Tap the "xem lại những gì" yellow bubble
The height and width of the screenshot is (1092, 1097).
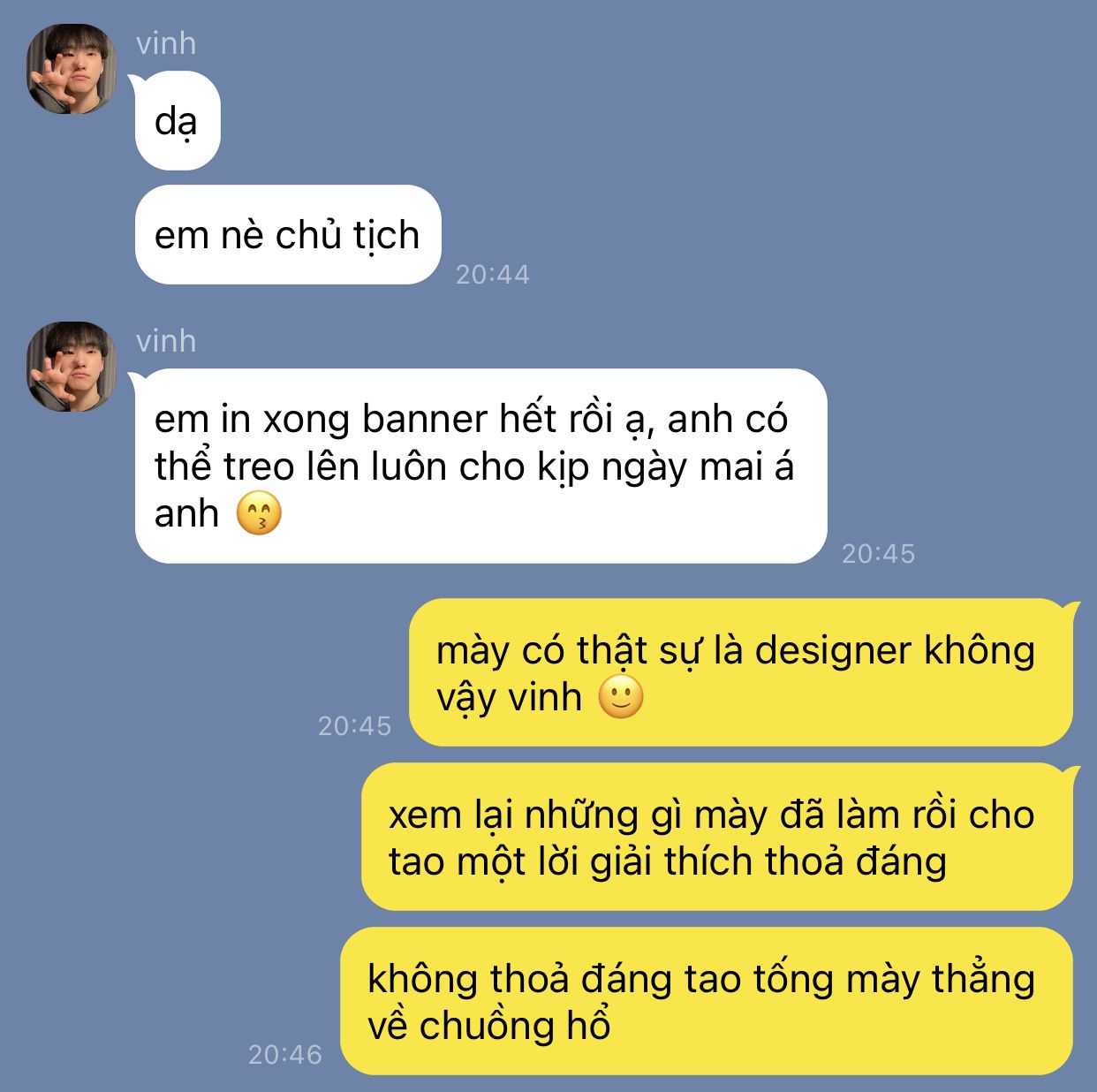717,838
